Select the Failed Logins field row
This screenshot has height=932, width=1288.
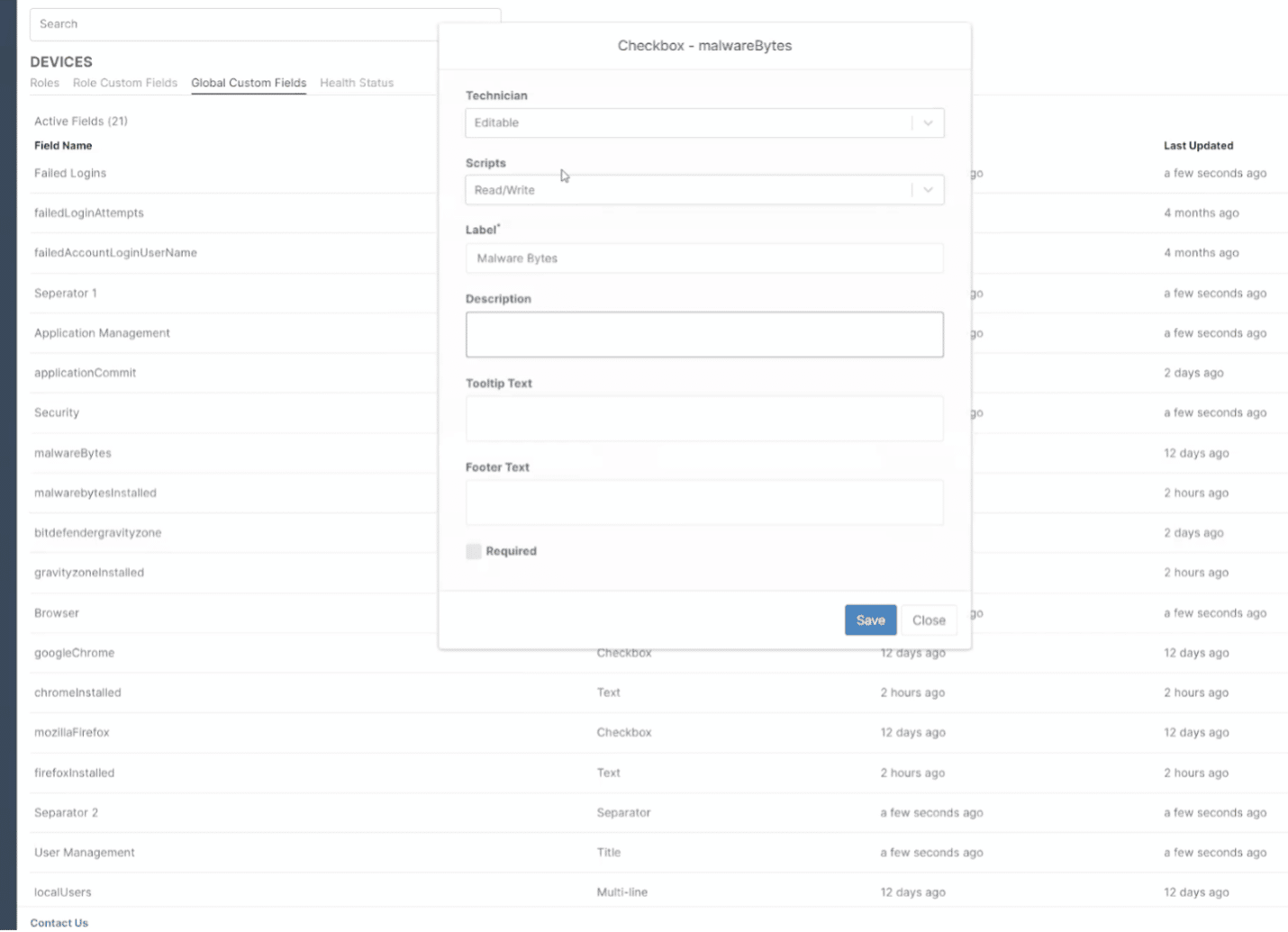coord(70,173)
